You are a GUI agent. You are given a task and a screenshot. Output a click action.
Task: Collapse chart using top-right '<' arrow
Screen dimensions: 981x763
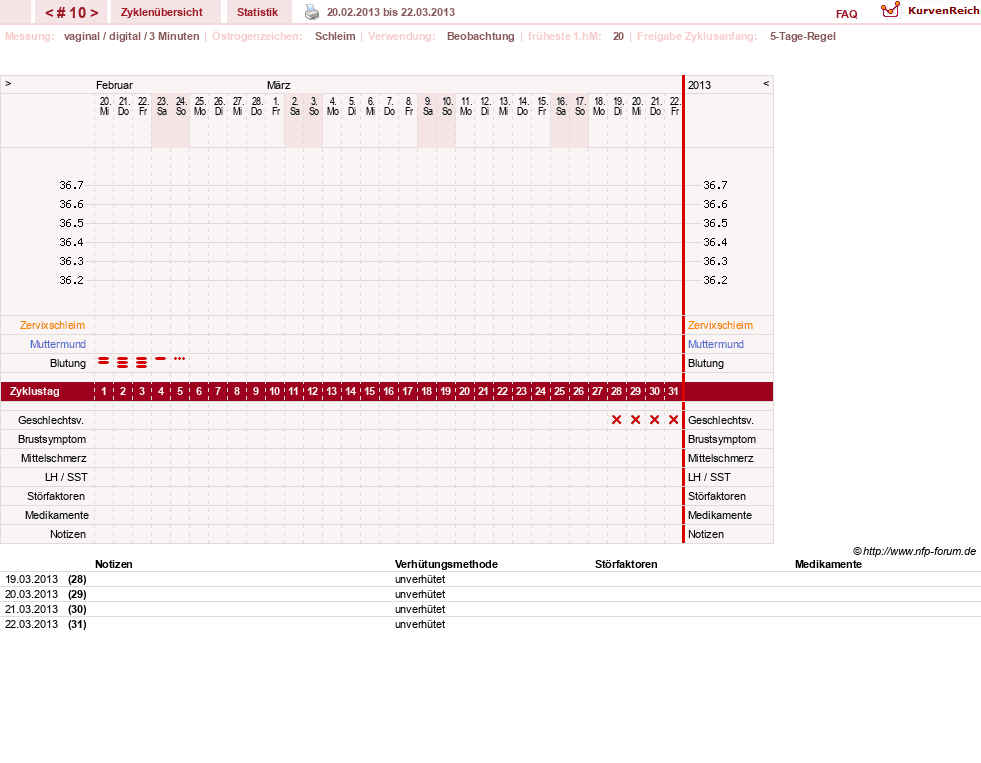pyautogui.click(x=766, y=84)
